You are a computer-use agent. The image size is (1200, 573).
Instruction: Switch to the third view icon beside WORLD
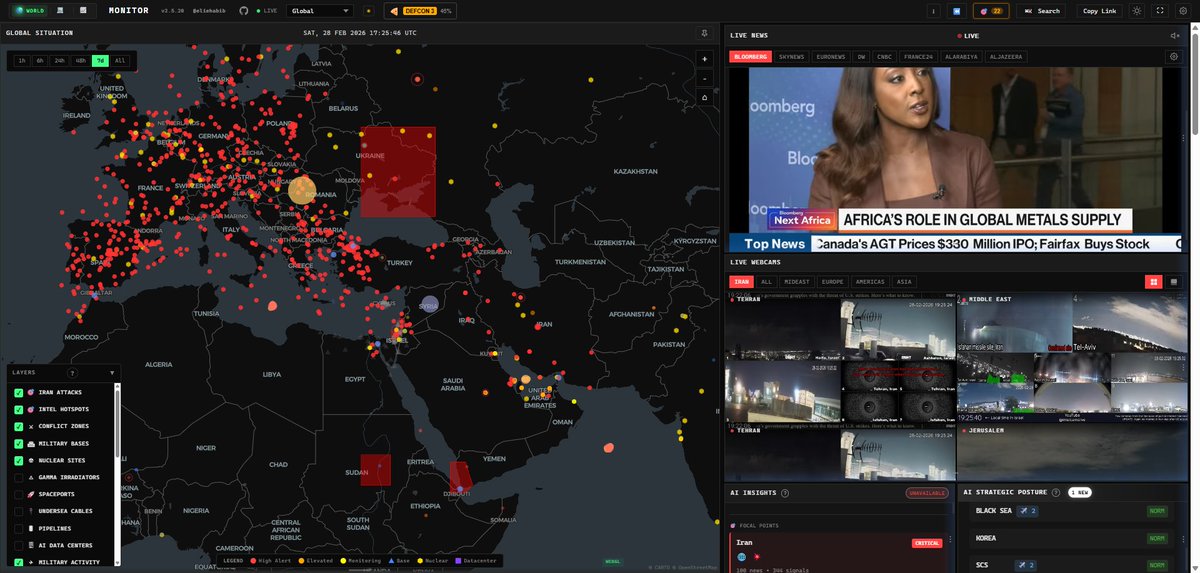pyautogui.click(x=84, y=10)
